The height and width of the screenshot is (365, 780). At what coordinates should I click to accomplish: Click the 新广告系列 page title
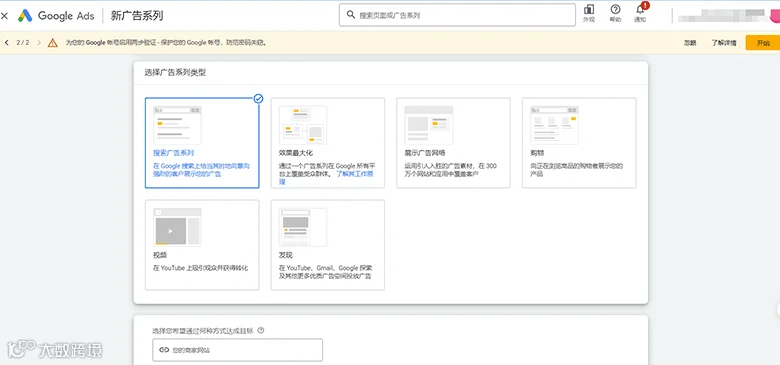coord(137,15)
